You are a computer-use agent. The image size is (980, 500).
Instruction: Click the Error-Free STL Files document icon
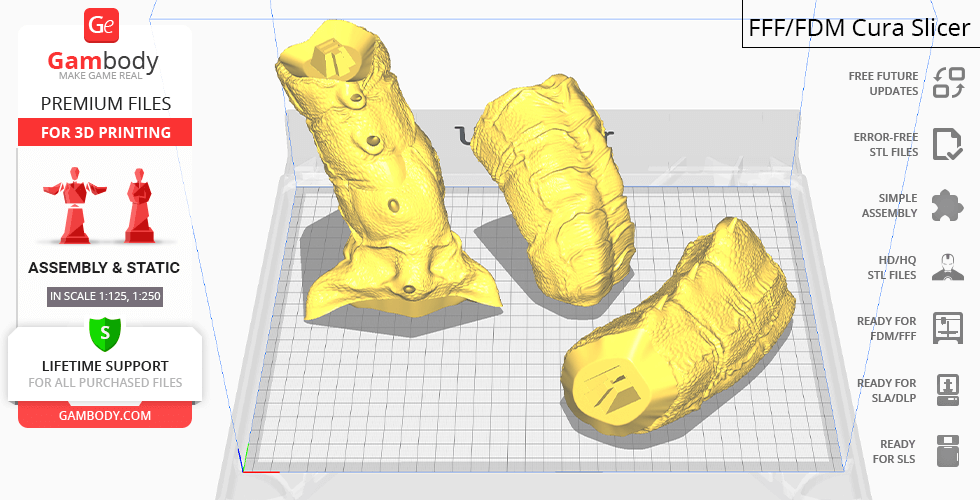[x=948, y=144]
